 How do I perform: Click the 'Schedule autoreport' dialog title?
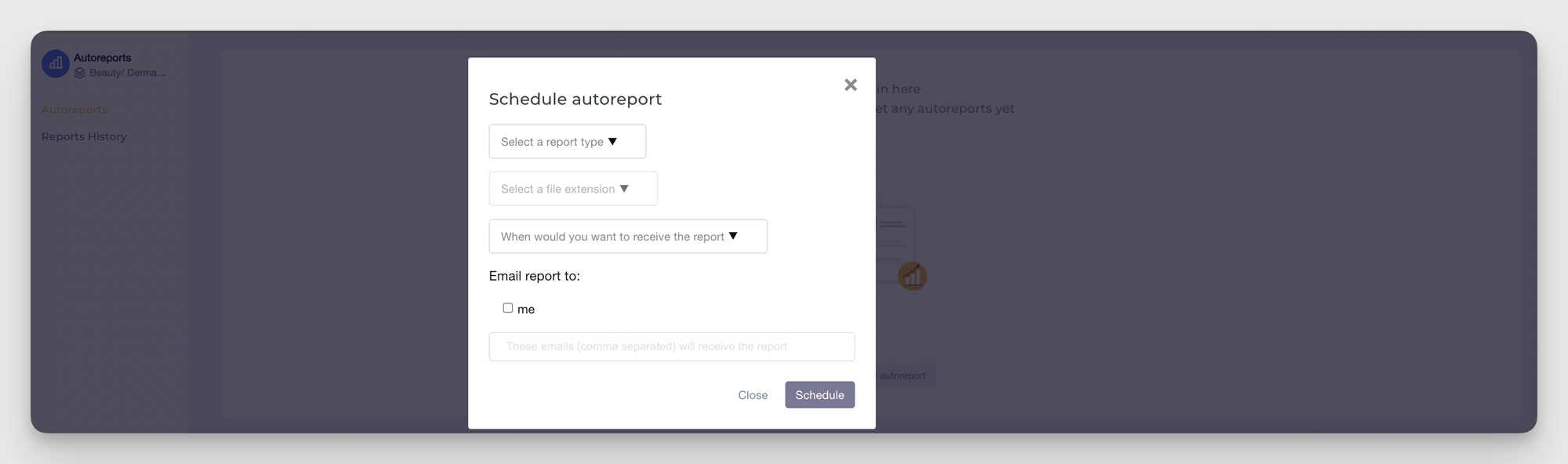(575, 99)
